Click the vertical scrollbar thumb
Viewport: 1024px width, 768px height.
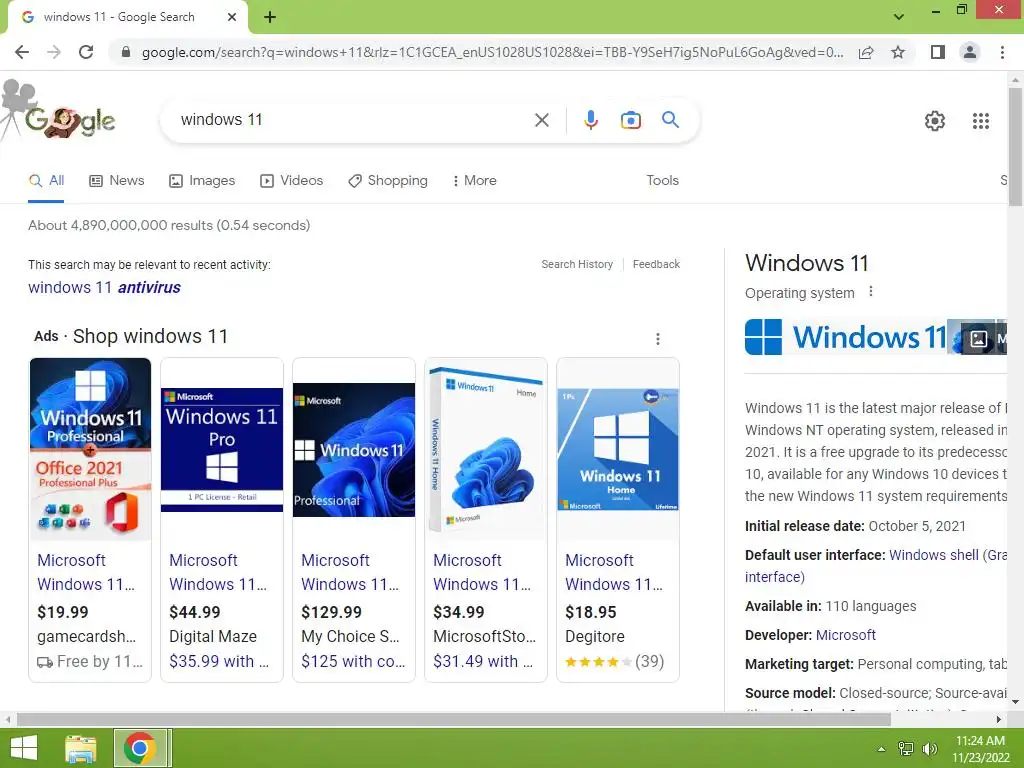click(x=1015, y=147)
